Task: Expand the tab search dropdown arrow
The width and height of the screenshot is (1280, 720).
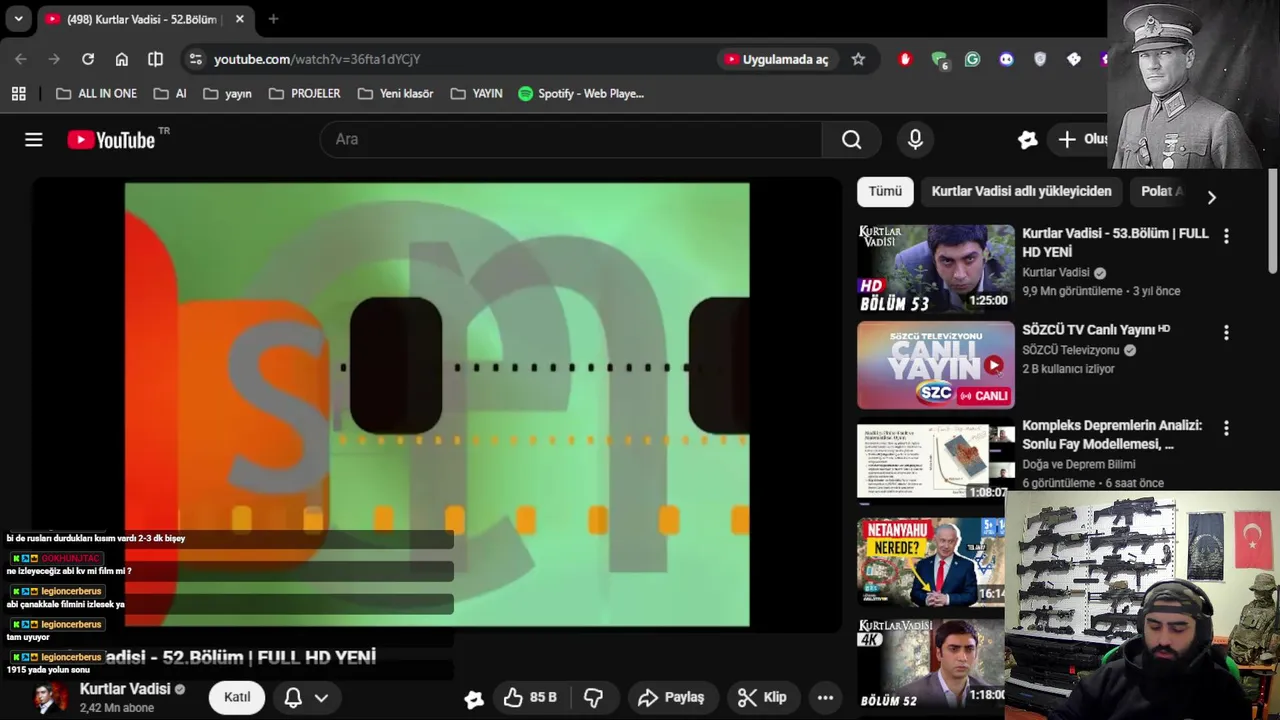Action: click(18, 19)
